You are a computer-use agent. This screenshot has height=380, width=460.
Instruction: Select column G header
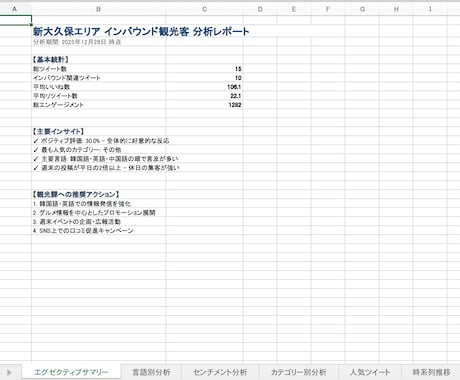[x=362, y=9]
